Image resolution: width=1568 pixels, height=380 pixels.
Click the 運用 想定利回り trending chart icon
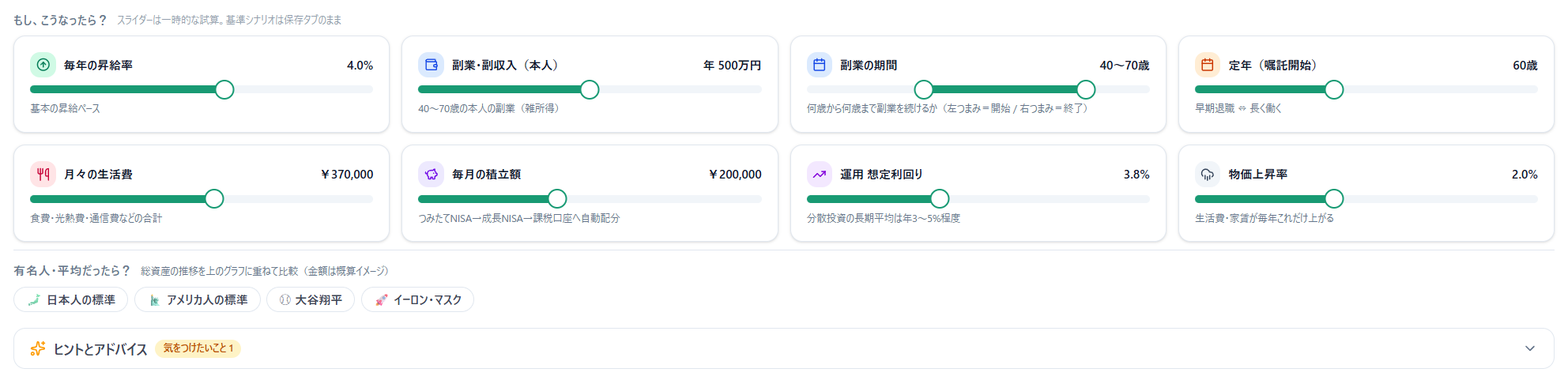point(820,174)
